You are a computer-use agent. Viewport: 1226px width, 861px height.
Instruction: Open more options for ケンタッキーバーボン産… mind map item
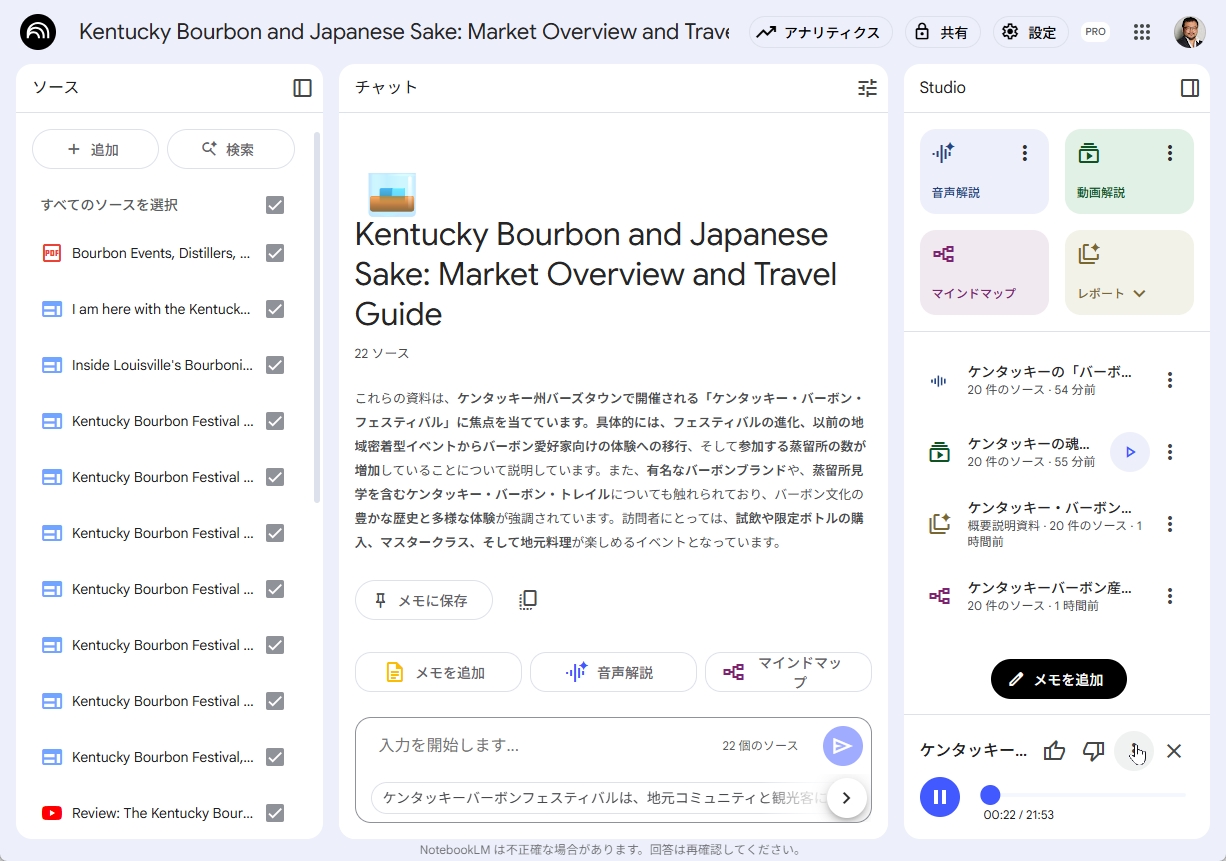pyautogui.click(x=1170, y=596)
